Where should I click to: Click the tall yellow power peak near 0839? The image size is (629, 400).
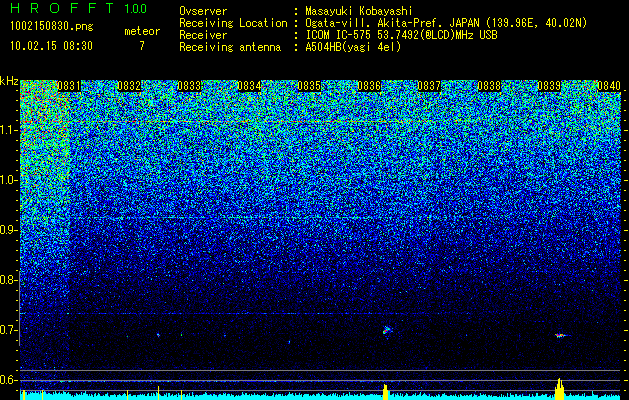(560, 389)
